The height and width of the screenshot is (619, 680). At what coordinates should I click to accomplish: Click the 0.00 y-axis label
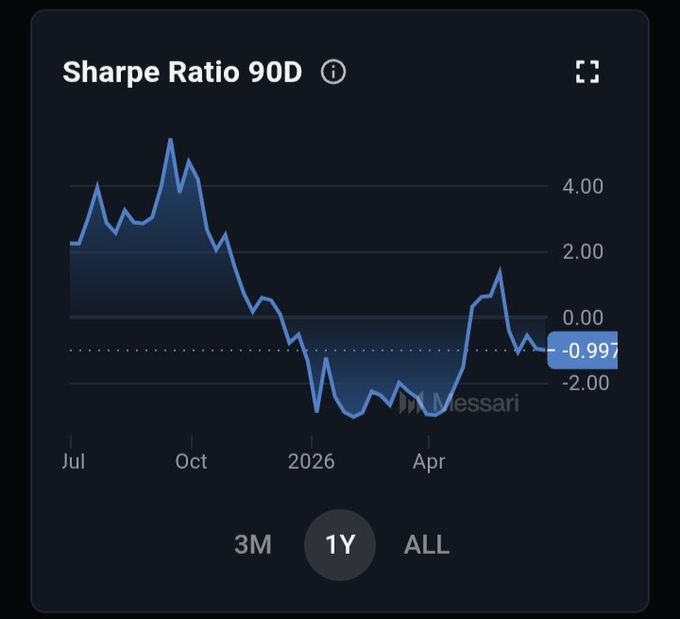point(582,318)
